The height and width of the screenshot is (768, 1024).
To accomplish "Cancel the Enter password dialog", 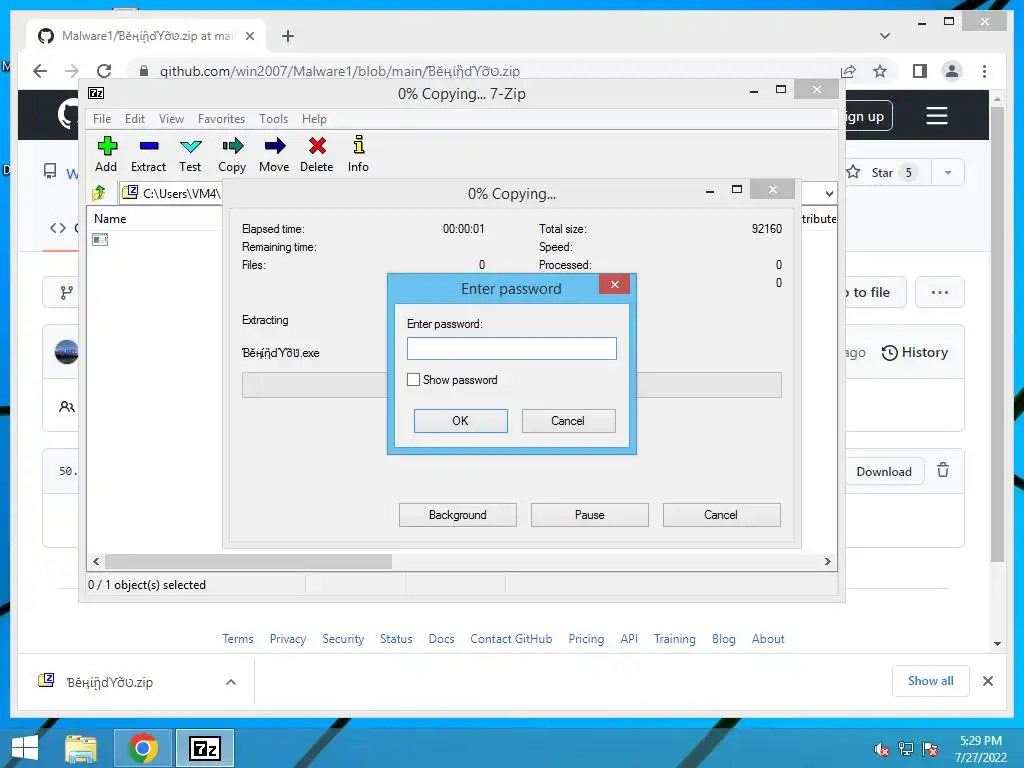I will [x=568, y=421].
